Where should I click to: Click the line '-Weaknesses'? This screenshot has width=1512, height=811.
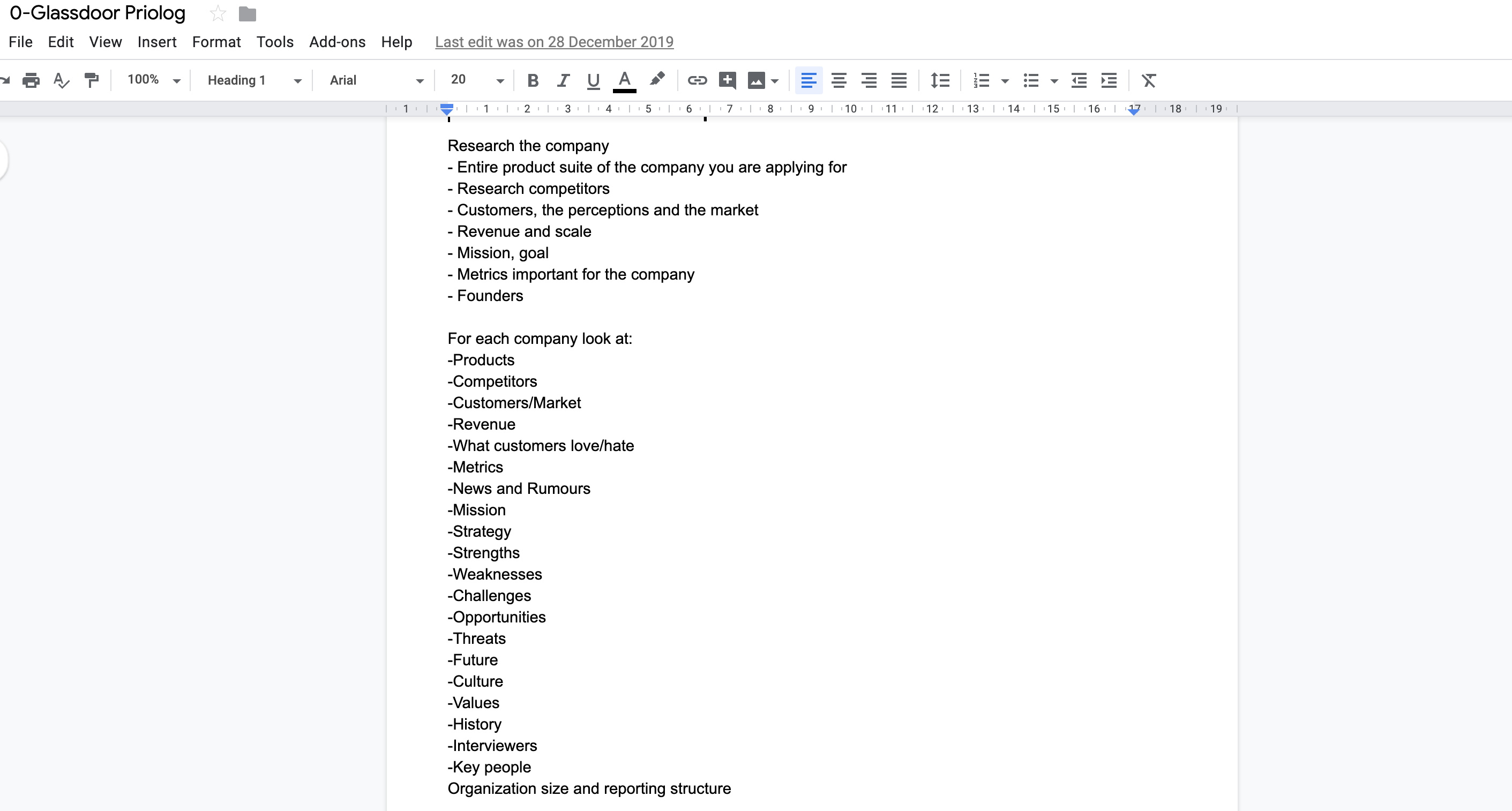[495, 574]
